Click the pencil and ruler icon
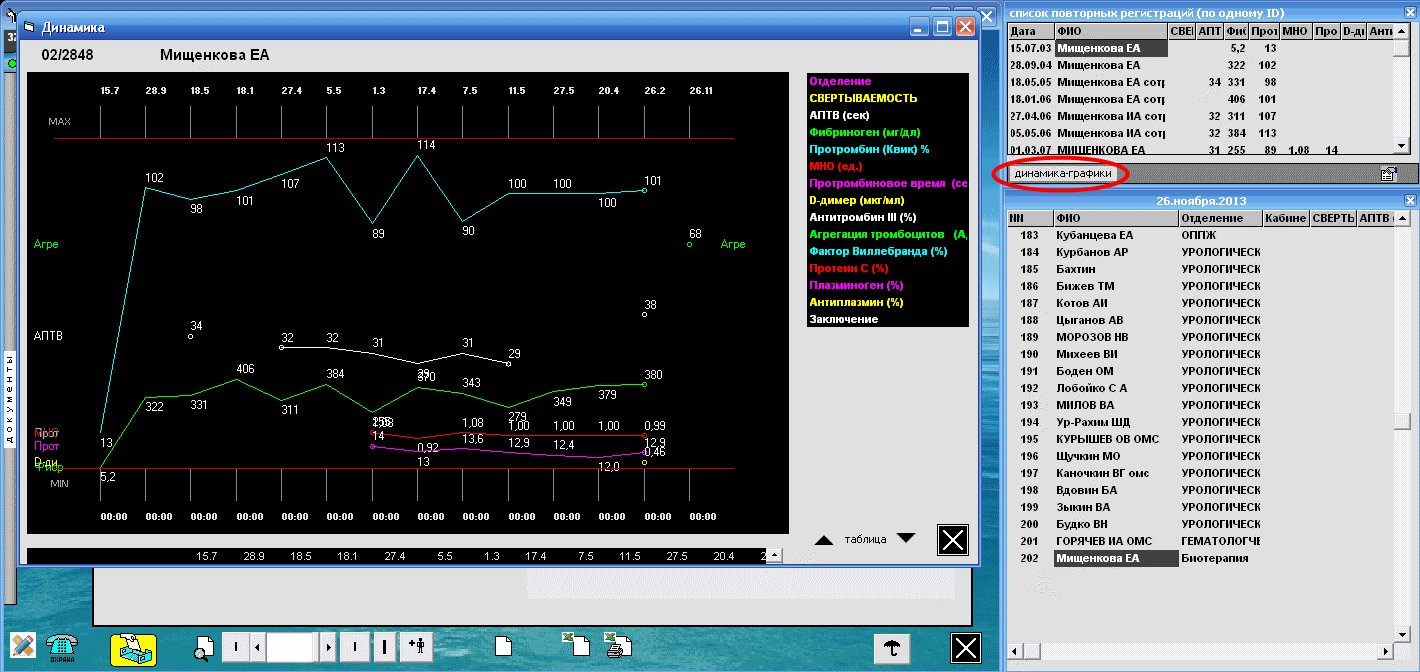1420x672 pixels. [23, 647]
